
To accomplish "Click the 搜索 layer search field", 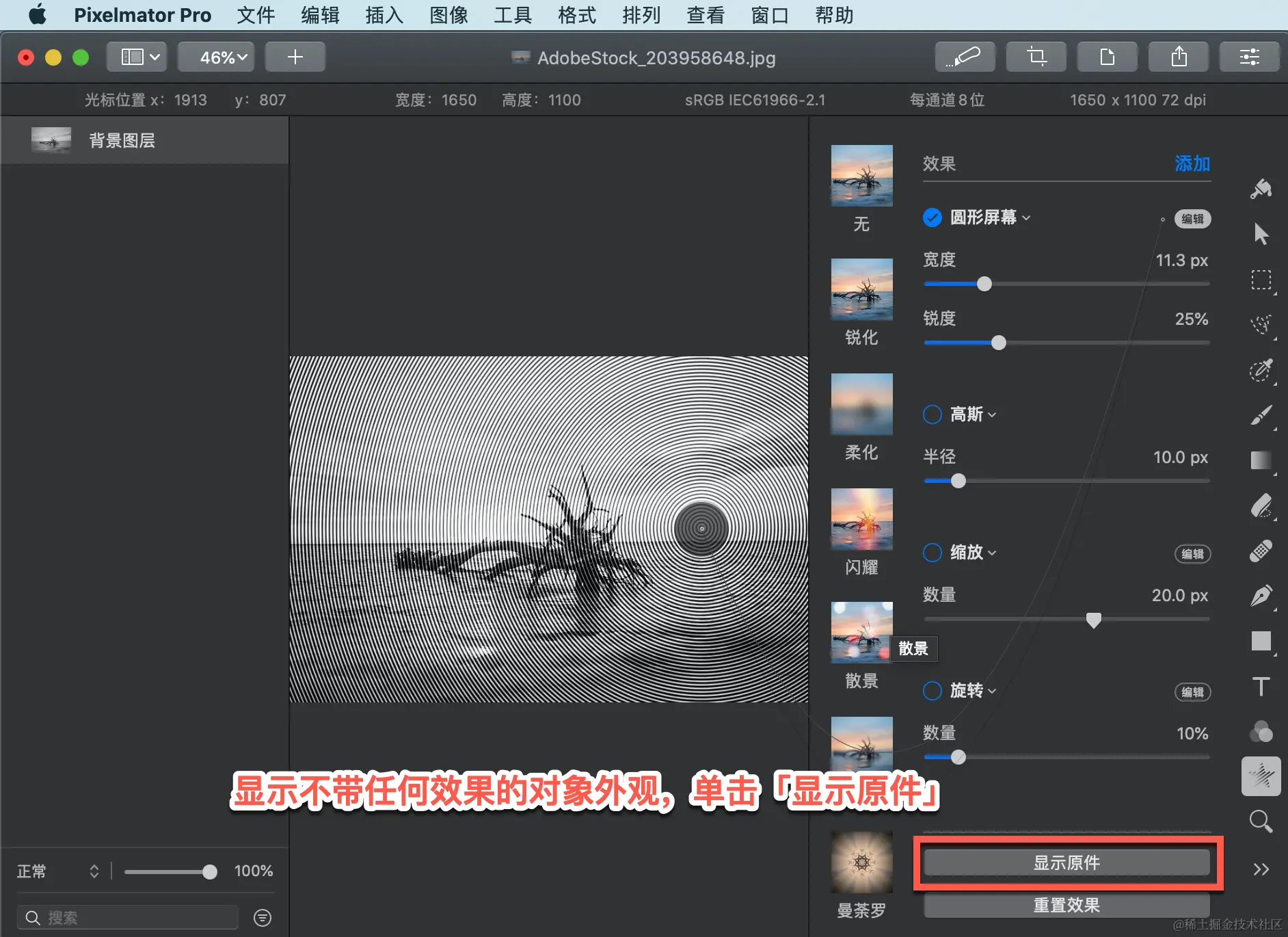I will [128, 918].
